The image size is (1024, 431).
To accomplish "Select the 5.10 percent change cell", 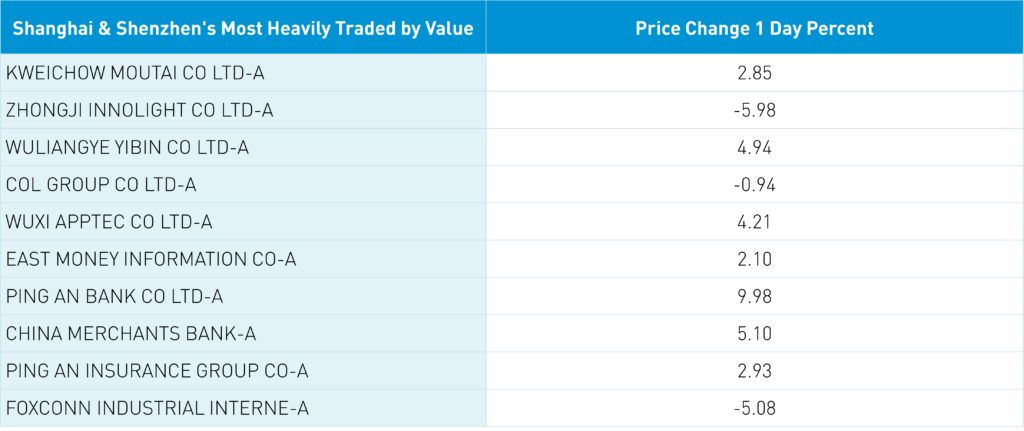I will click(754, 334).
